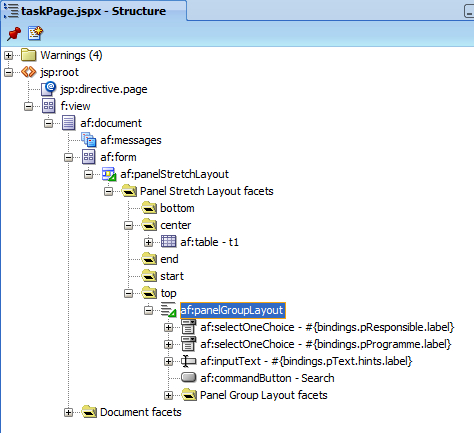Click the af:table grid icon
This screenshot has width=474, height=433.
click(x=168, y=242)
